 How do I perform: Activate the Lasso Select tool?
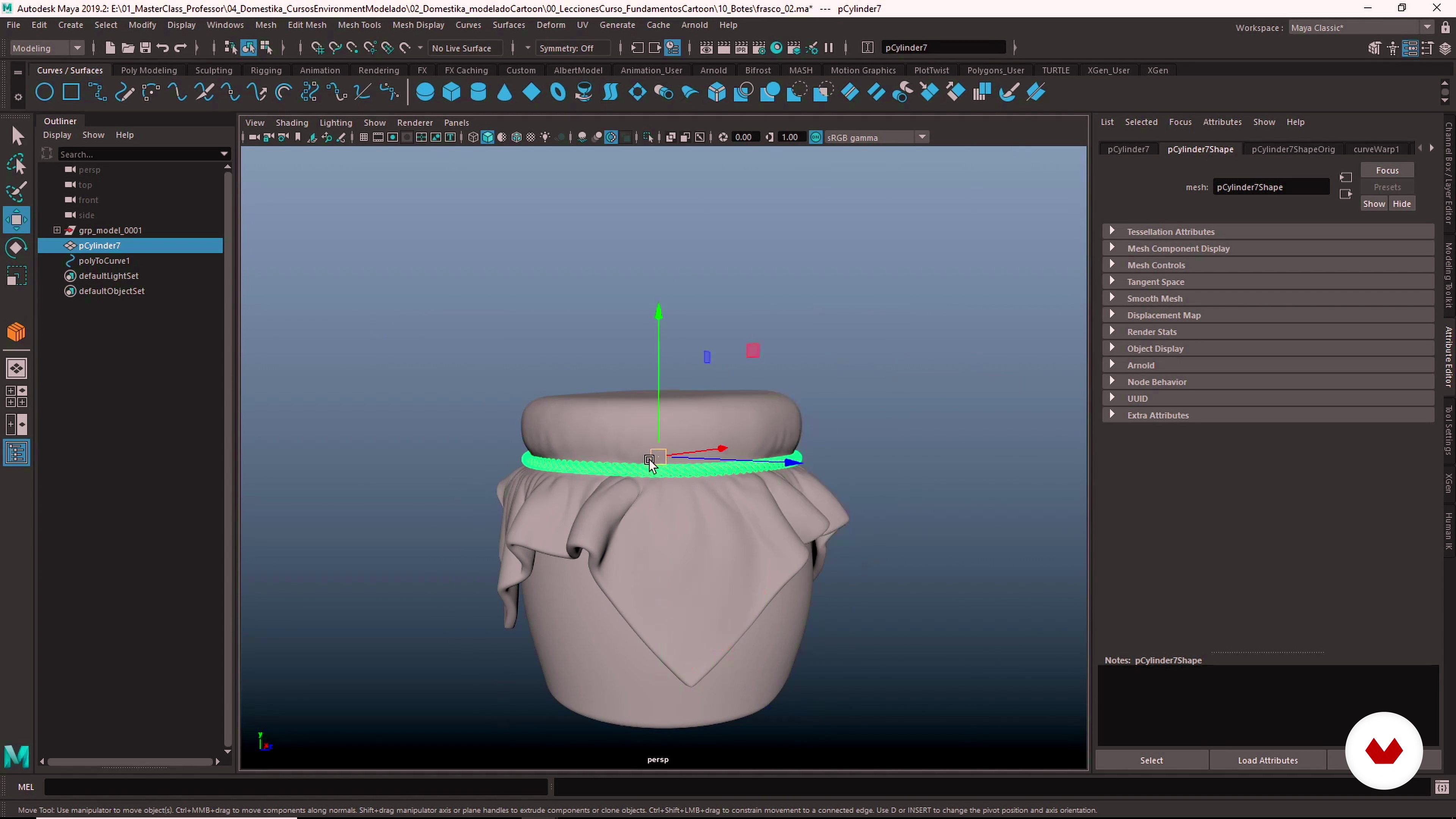coord(16,165)
